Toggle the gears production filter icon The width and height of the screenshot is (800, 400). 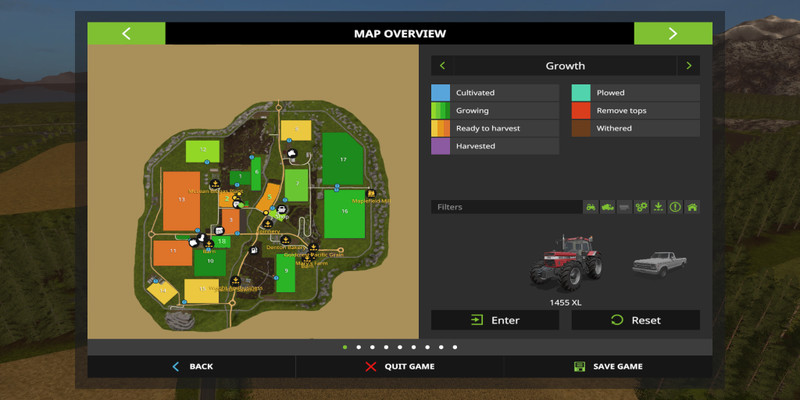(x=641, y=207)
